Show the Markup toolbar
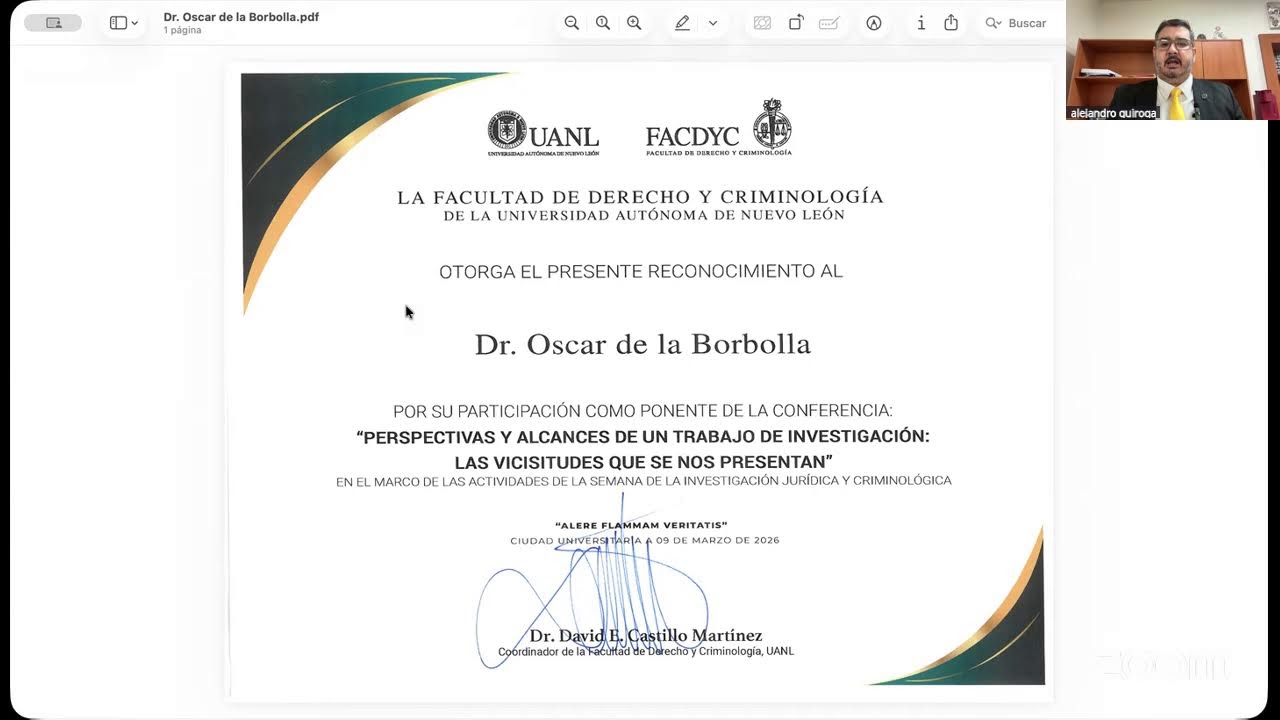 pos(874,23)
